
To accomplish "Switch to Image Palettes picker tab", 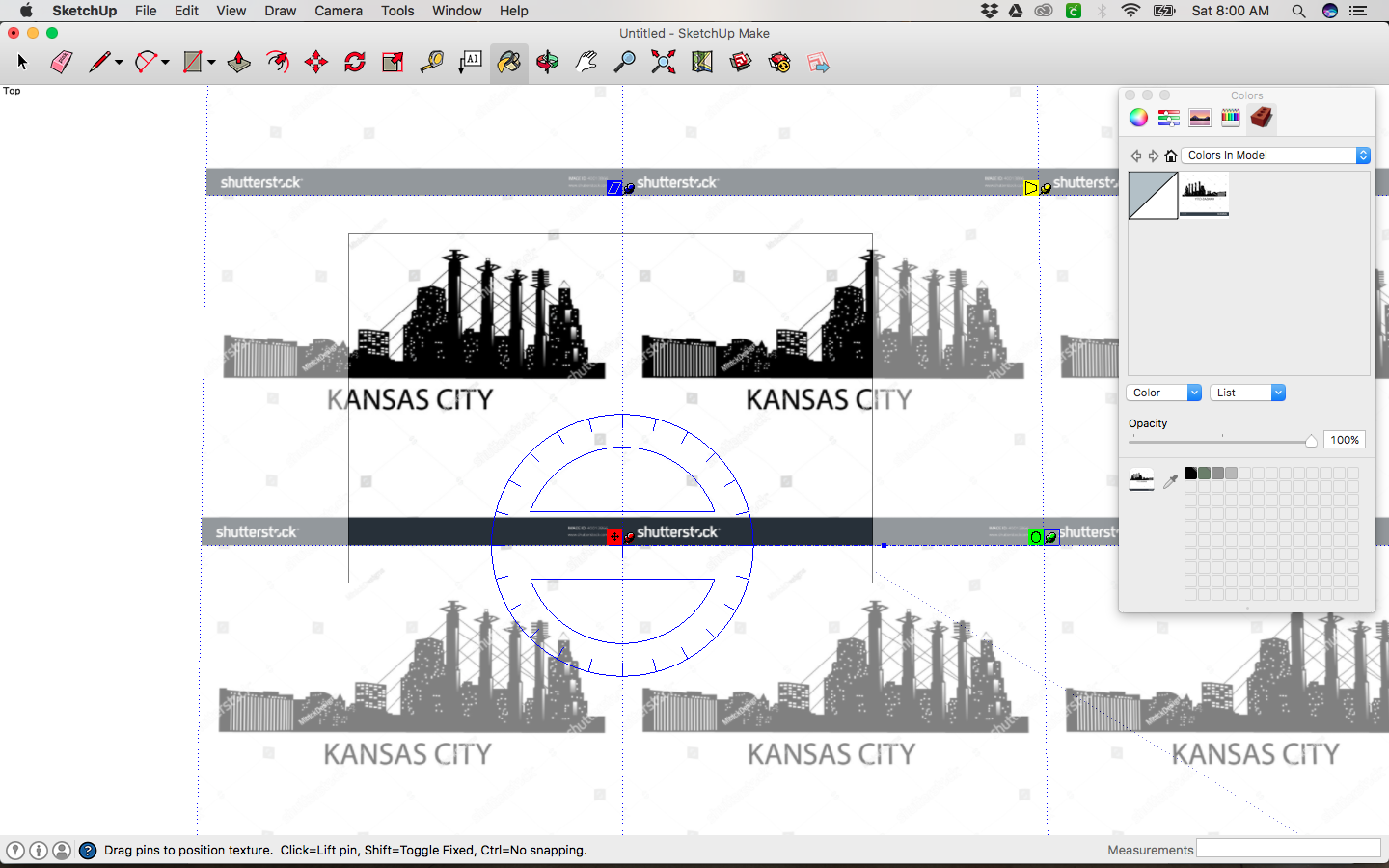I will coord(1200,118).
